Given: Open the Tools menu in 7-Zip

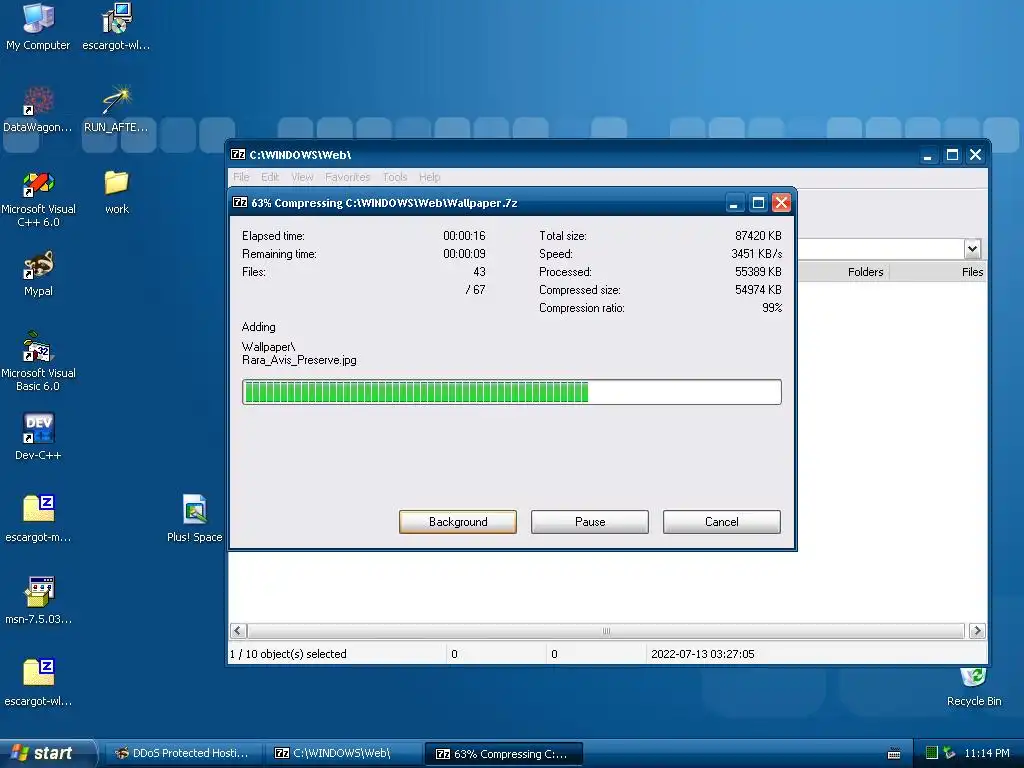Looking at the screenshot, I should (x=394, y=177).
